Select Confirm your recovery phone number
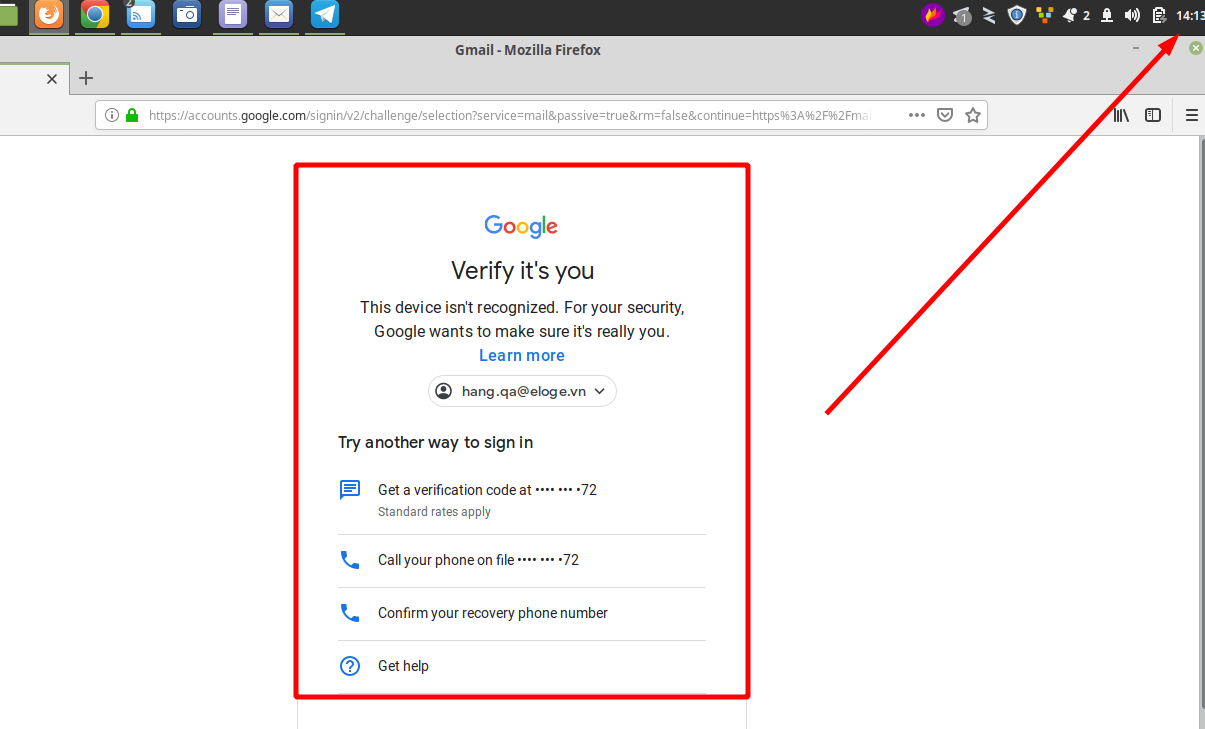The height and width of the screenshot is (729, 1205). (522, 613)
